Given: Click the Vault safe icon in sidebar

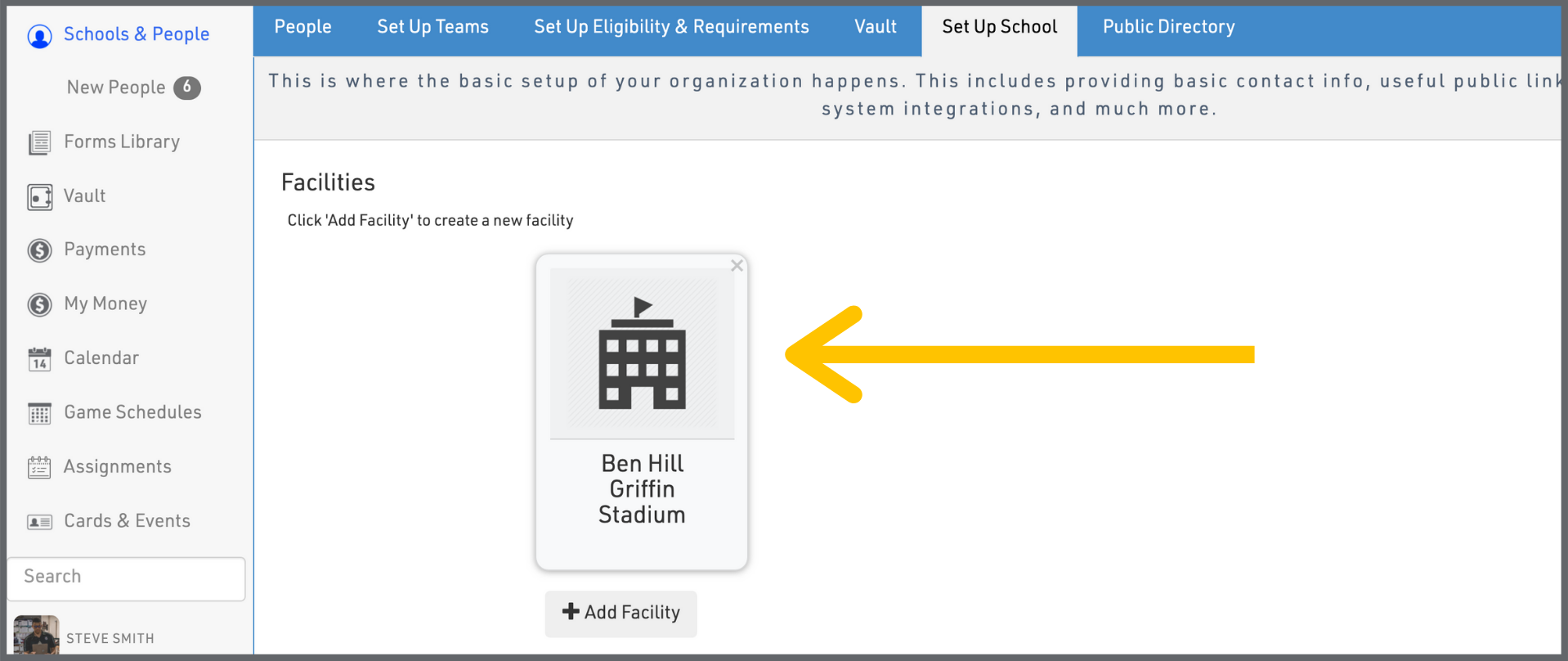Looking at the screenshot, I should coord(39,197).
